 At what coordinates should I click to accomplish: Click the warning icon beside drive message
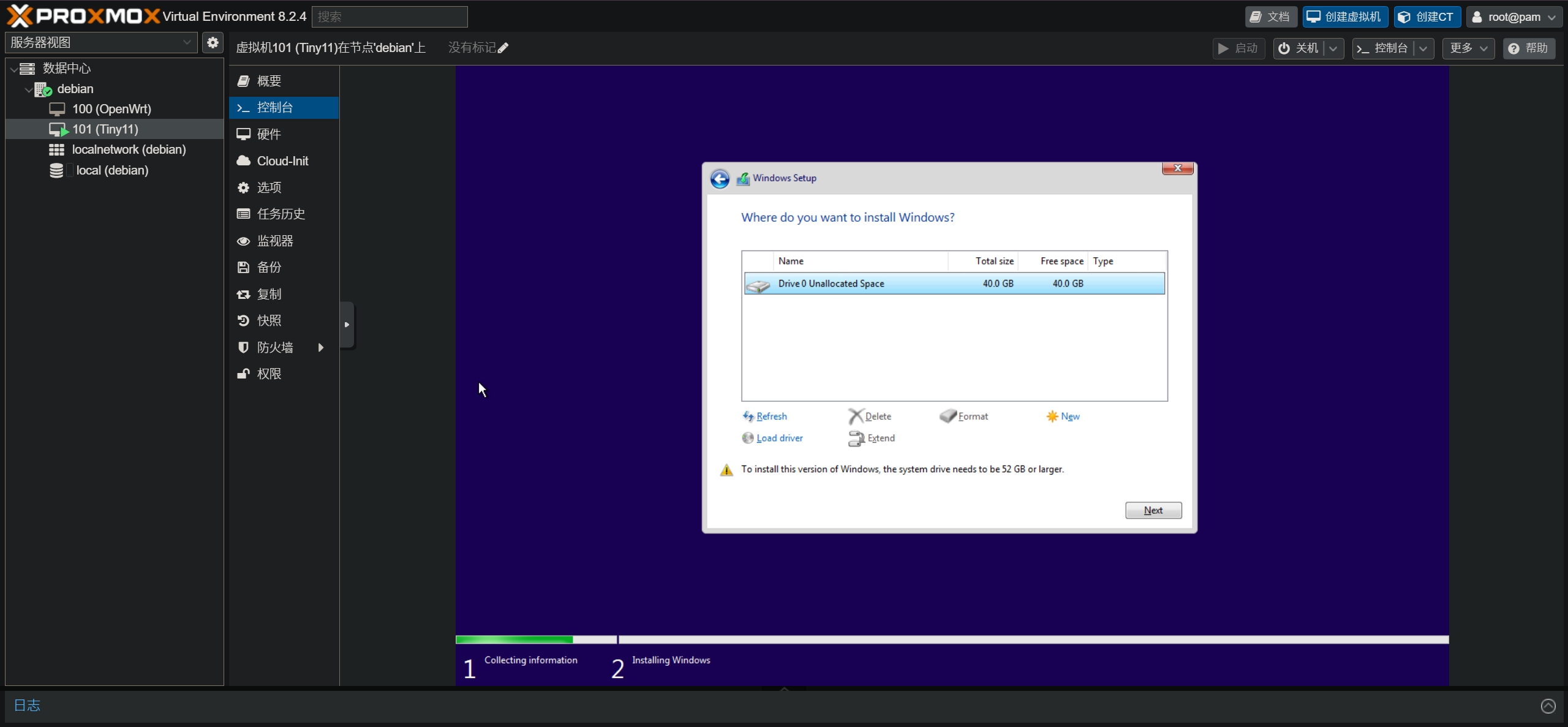coord(726,470)
